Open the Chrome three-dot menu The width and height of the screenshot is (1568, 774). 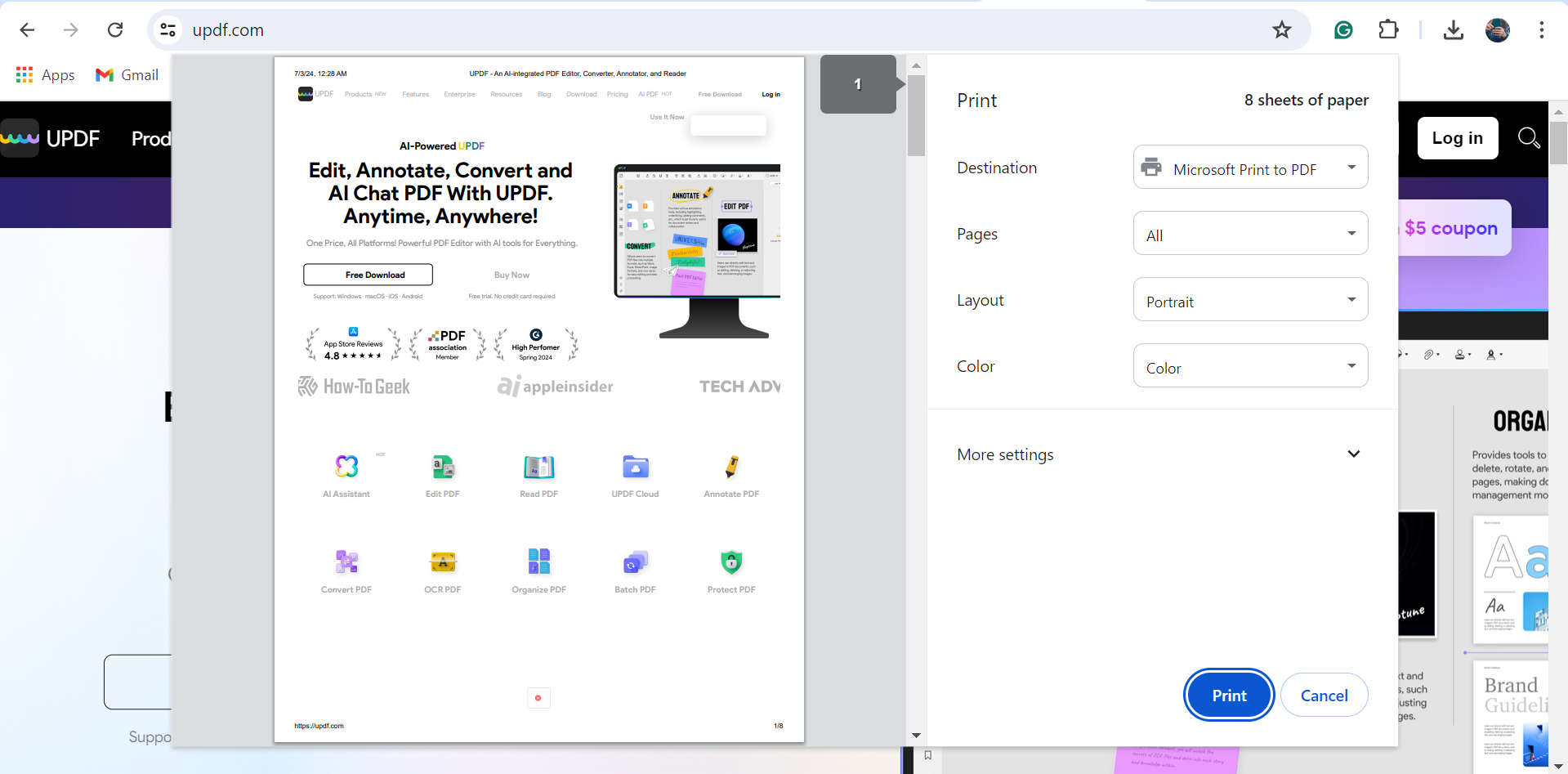click(1542, 30)
